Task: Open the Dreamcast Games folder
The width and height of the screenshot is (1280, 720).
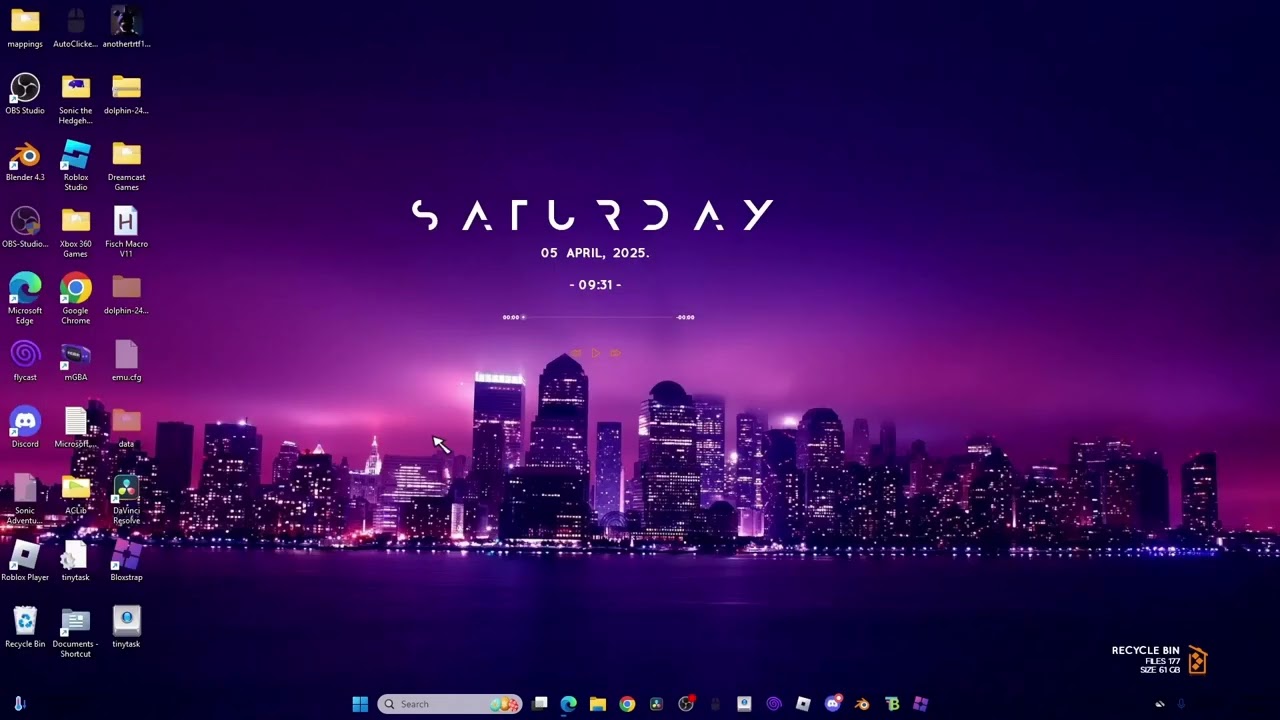Action: (x=126, y=166)
